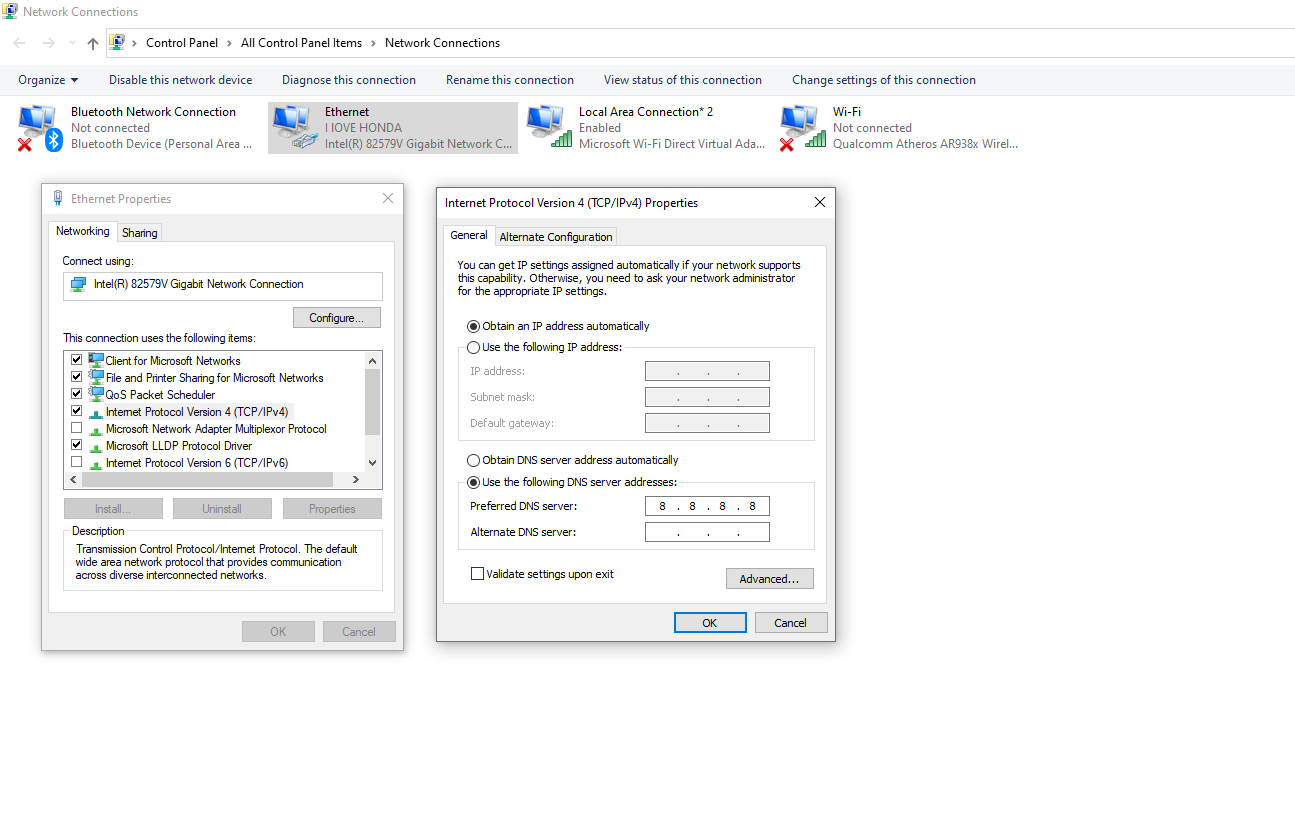This screenshot has height=819, width=1295.
Task: Close the Ethernet Properties dialog
Action: click(x=388, y=199)
